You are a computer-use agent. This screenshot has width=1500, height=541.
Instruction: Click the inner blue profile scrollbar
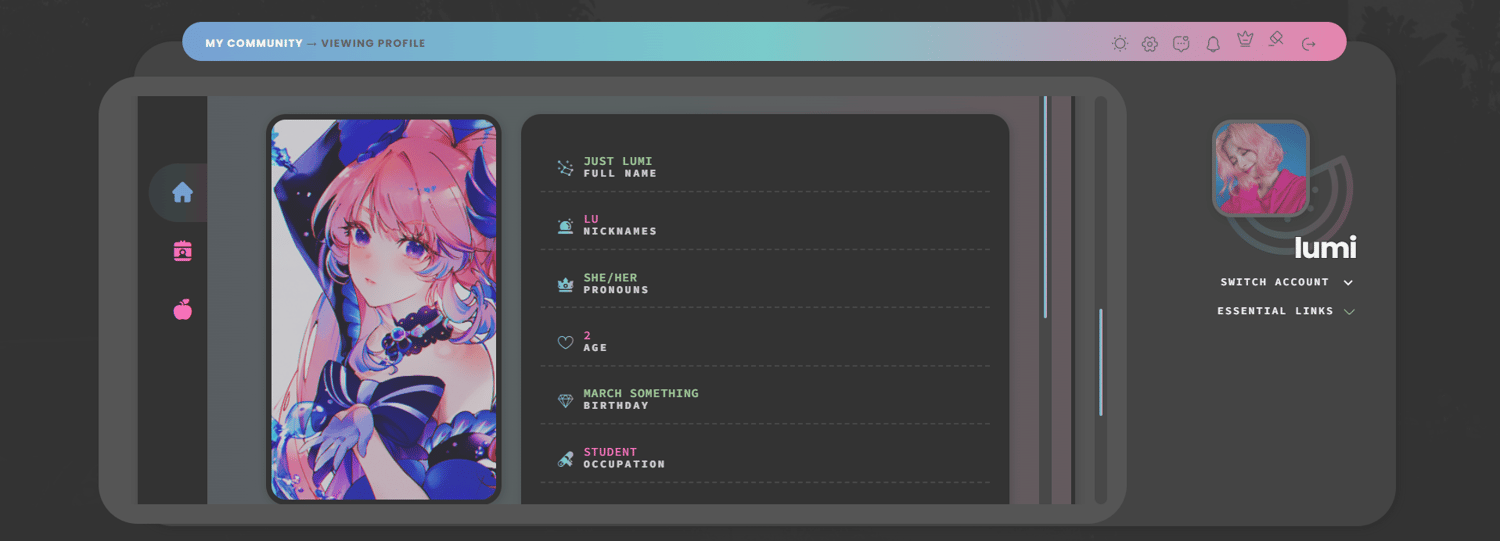(x=1045, y=207)
